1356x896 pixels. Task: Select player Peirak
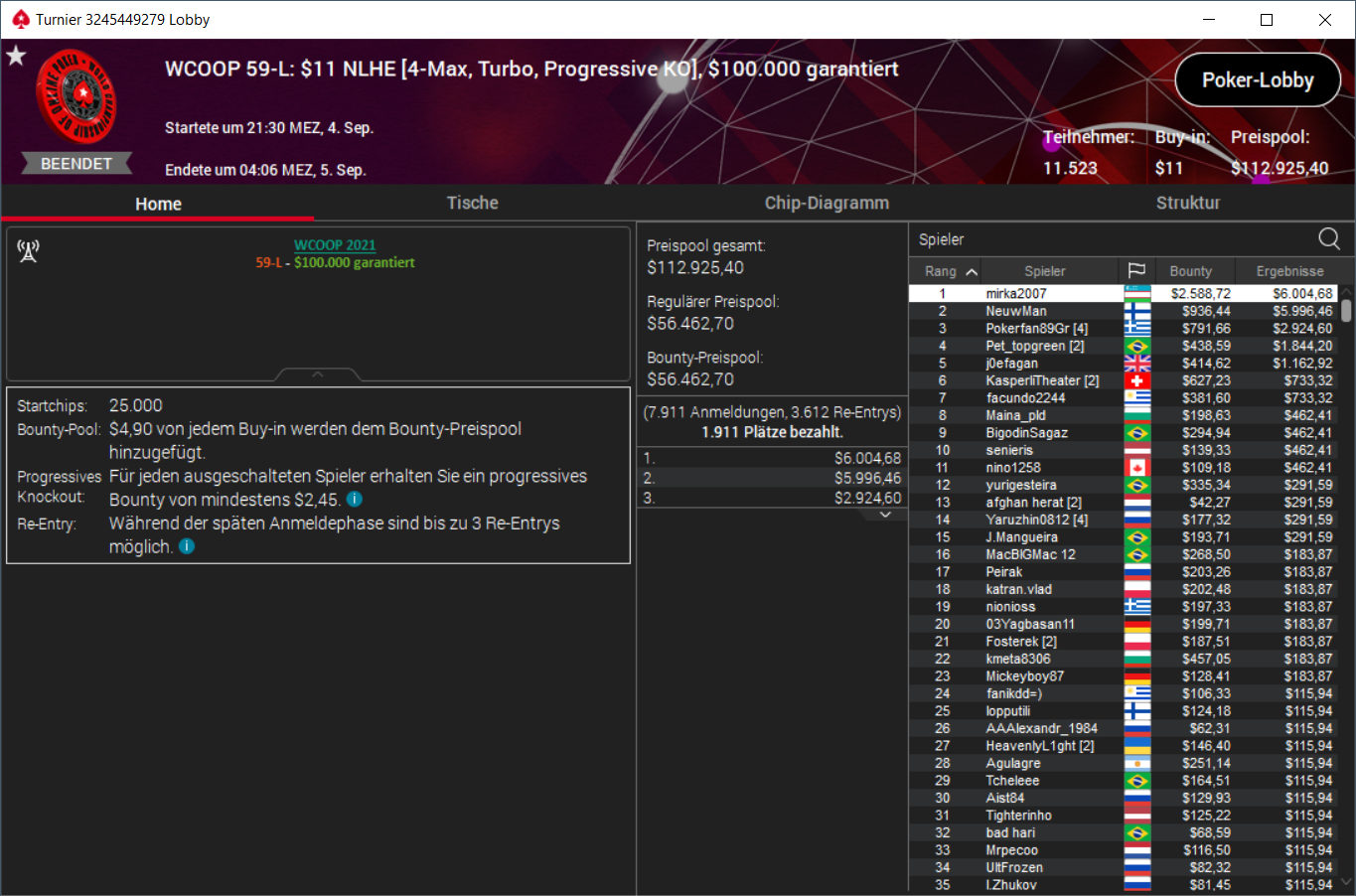[1124, 572]
